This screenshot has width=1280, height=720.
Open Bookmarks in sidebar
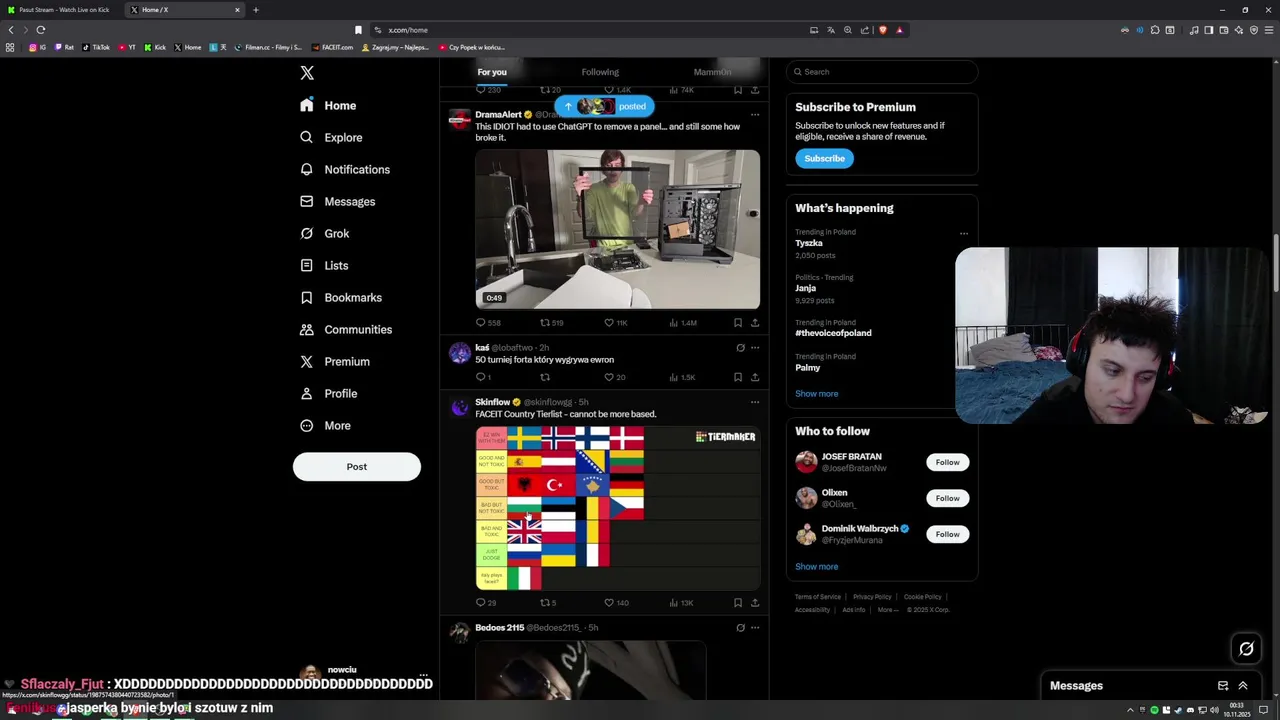pos(341,297)
